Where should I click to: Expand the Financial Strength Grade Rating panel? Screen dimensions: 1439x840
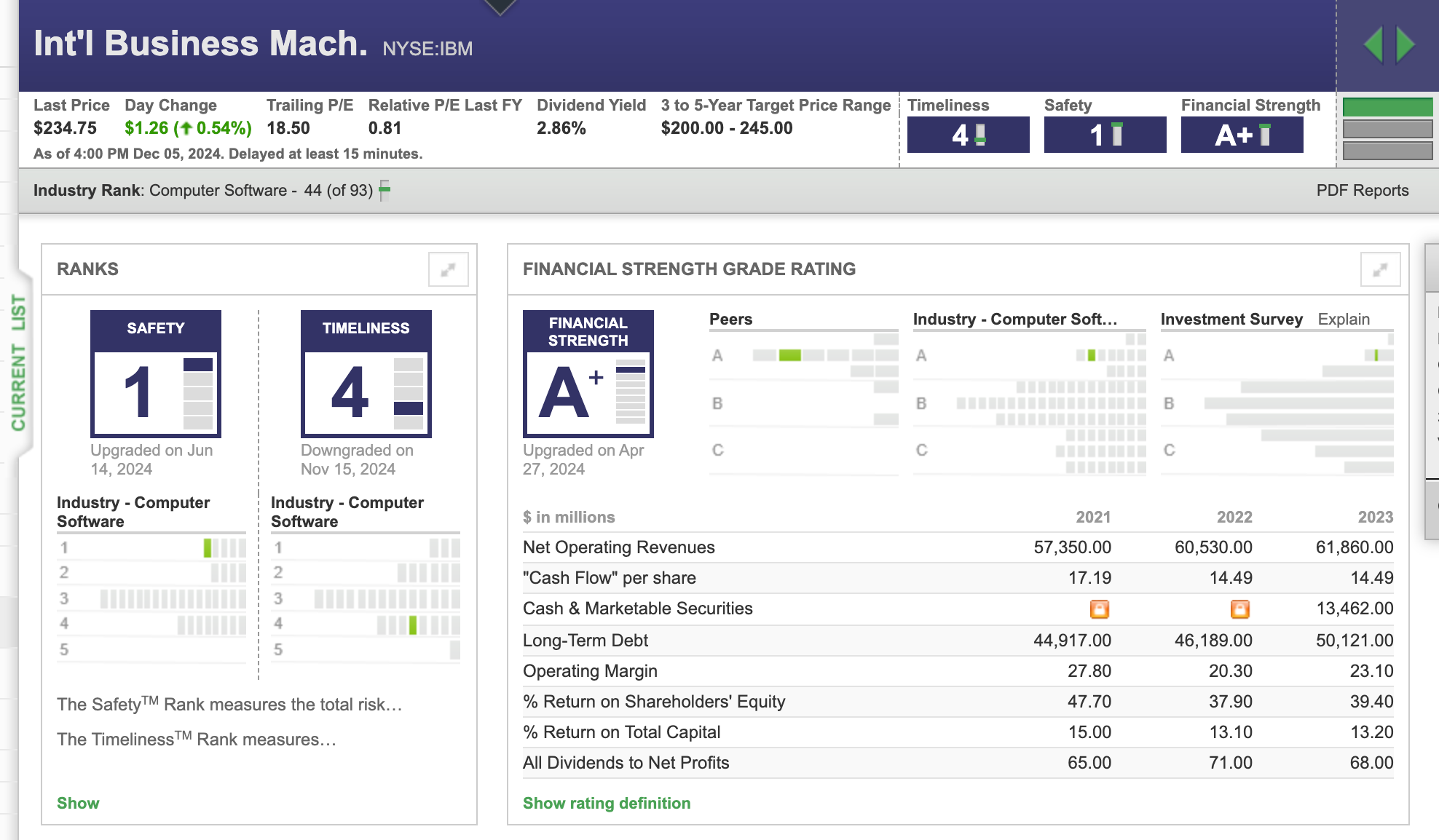[1380, 269]
